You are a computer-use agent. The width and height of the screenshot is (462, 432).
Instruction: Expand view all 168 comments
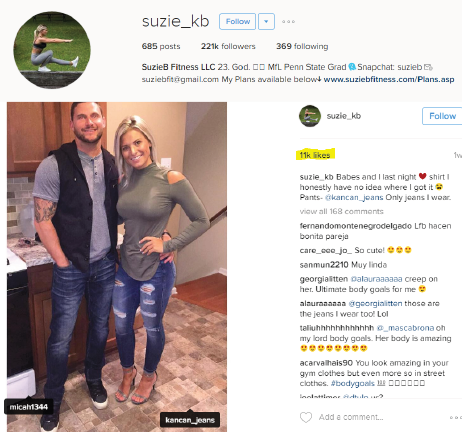click(341, 211)
